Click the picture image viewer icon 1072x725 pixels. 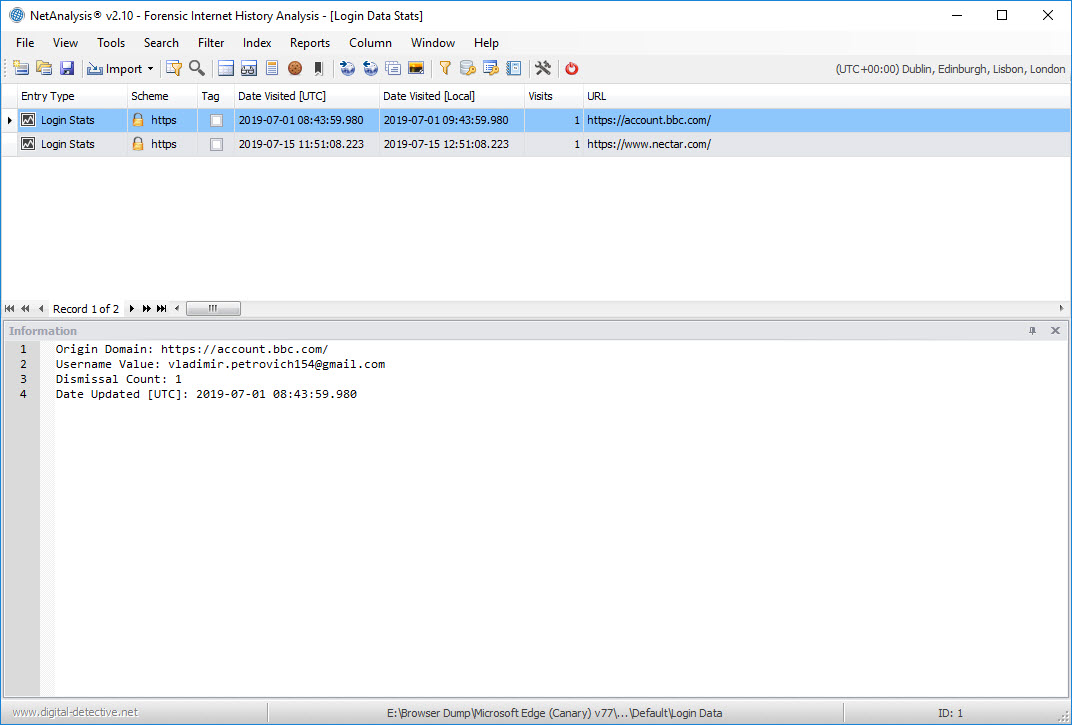click(416, 68)
